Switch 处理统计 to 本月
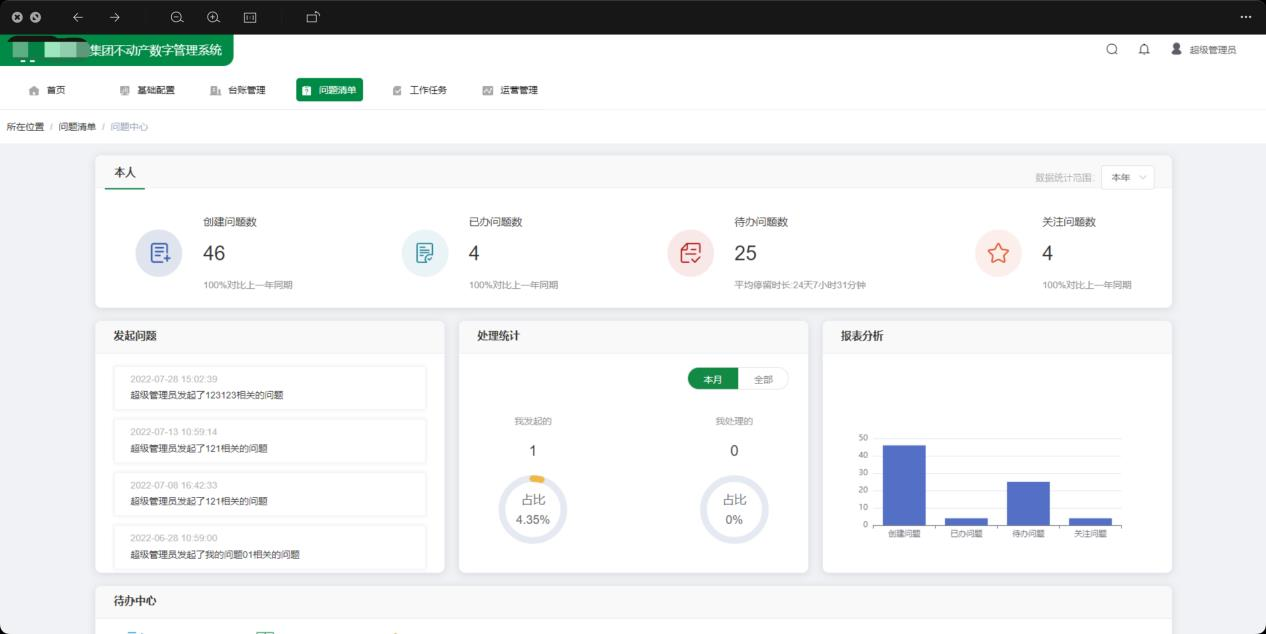1266x634 pixels. tap(713, 380)
